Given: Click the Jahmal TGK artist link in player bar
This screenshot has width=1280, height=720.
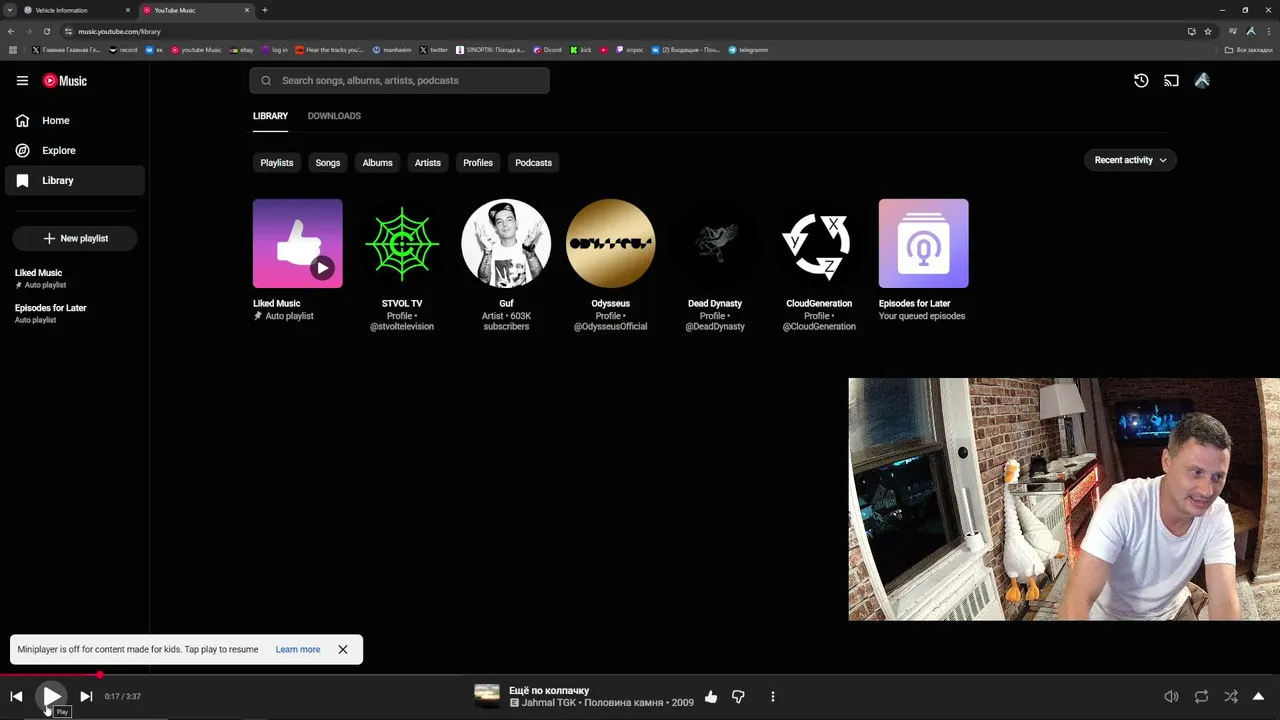Looking at the screenshot, I should click(x=548, y=703).
